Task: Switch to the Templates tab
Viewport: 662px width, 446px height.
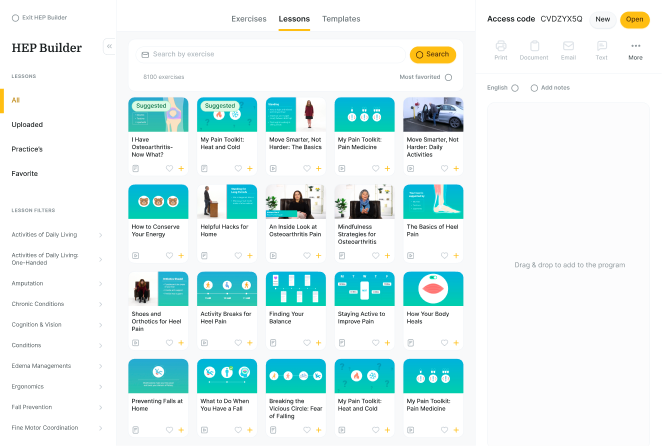Action: coord(341,19)
